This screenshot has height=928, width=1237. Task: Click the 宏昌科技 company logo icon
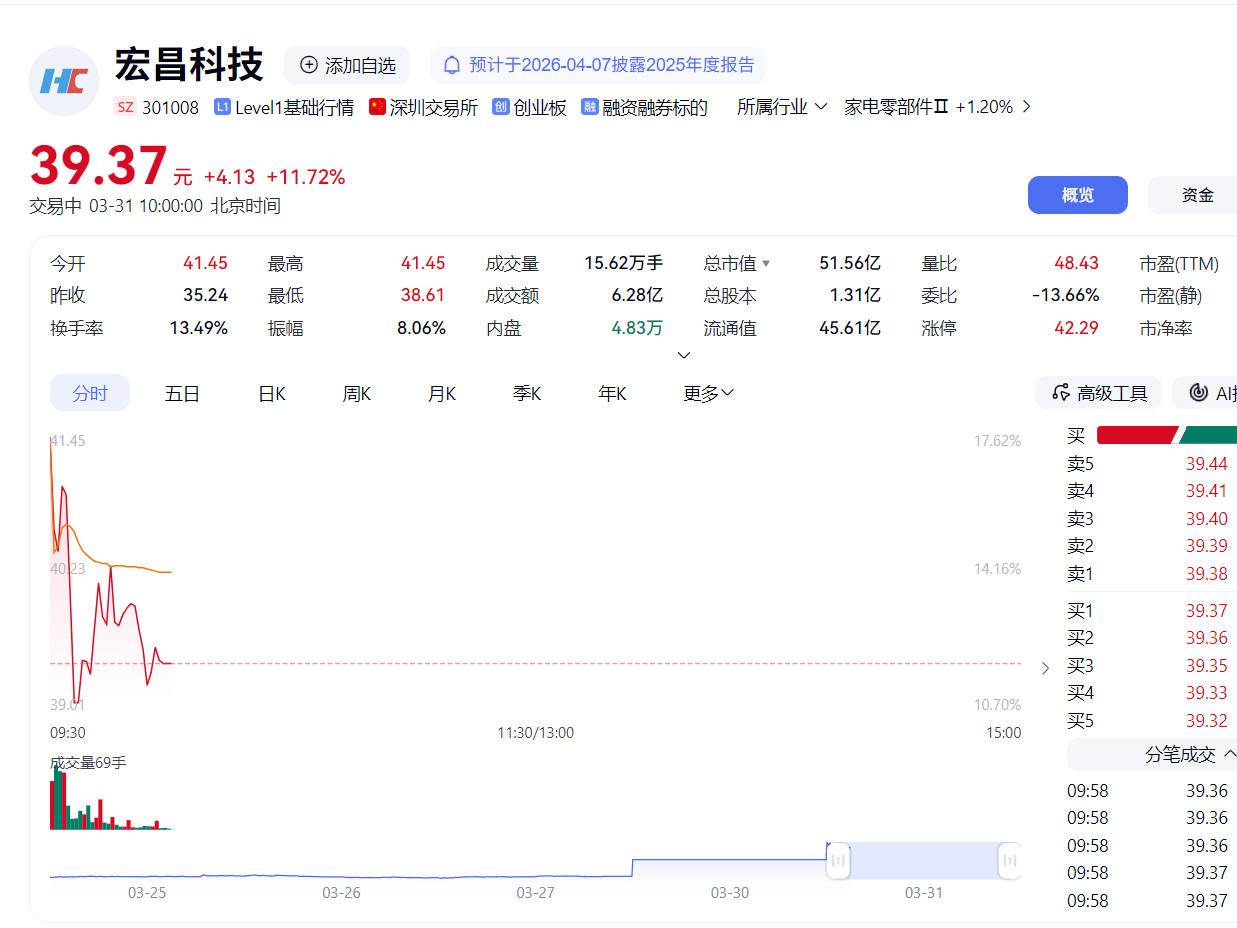(64, 81)
